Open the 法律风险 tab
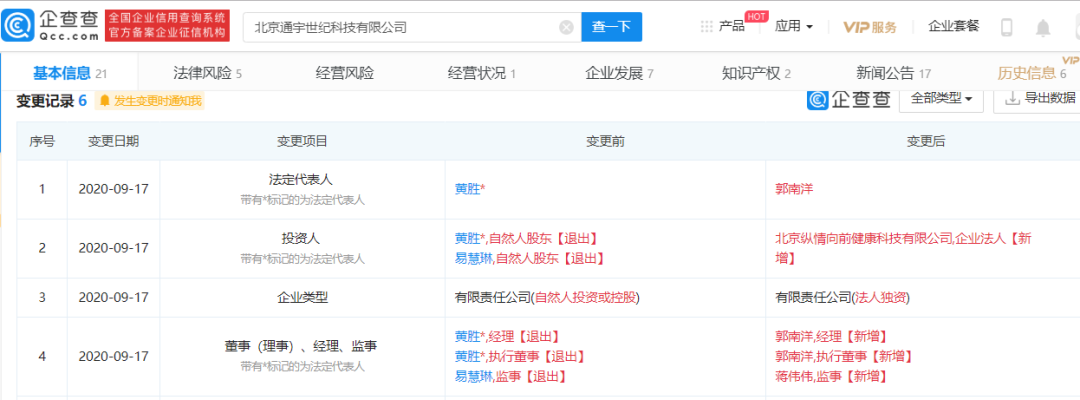The height and width of the screenshot is (400, 1080). click(207, 73)
